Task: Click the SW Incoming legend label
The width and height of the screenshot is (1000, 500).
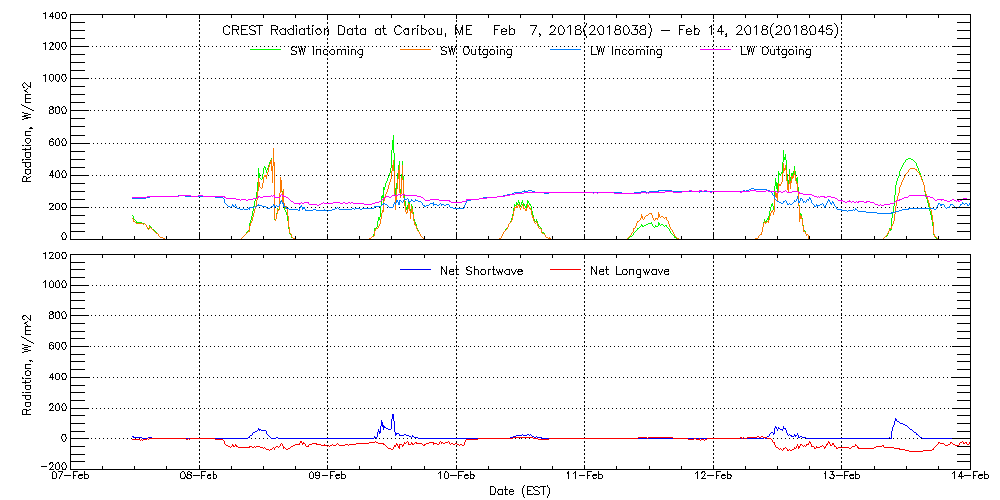Action: pos(323,52)
